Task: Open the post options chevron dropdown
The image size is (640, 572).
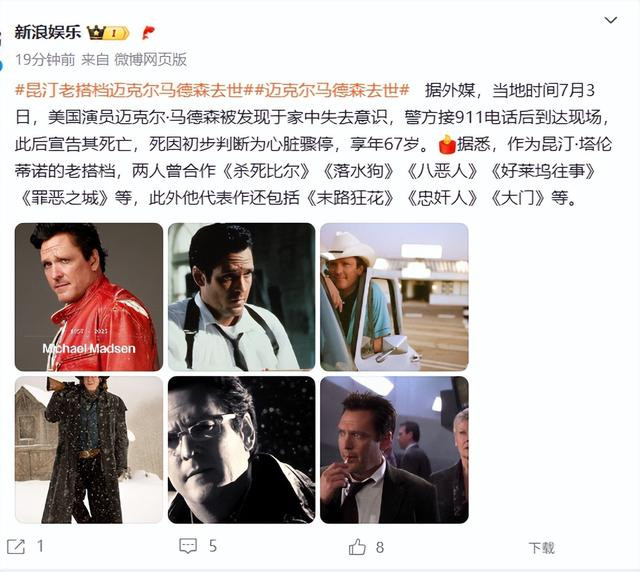Action: pyautogui.click(x=611, y=20)
